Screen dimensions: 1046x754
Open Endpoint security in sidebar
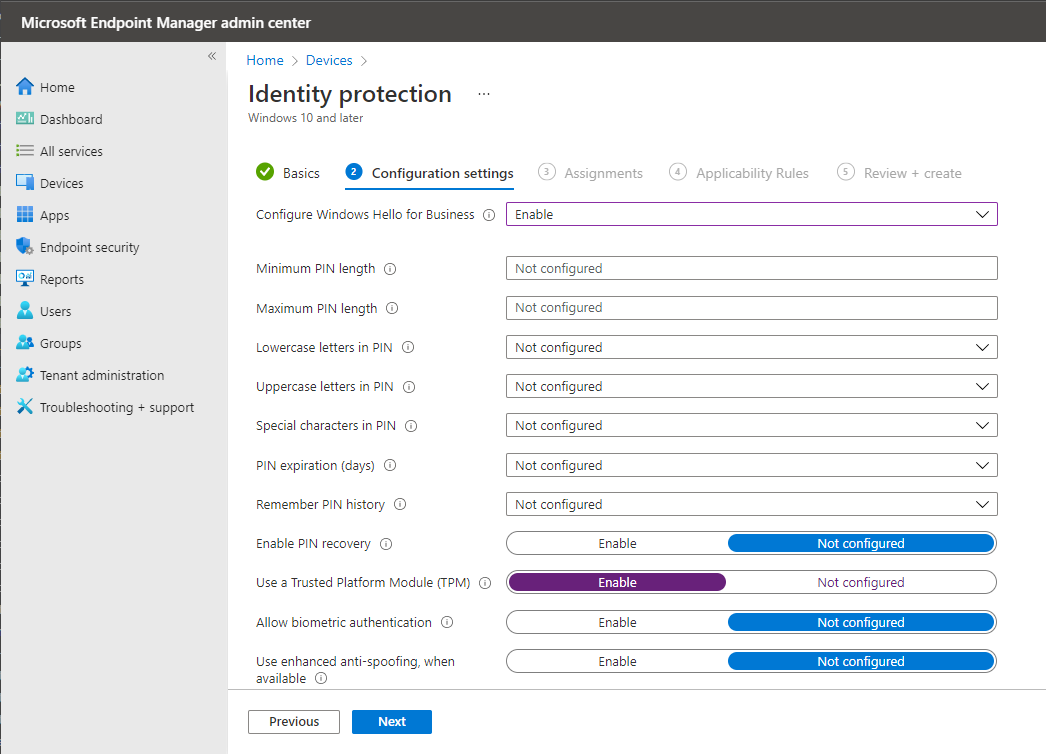pyautogui.click(x=89, y=247)
